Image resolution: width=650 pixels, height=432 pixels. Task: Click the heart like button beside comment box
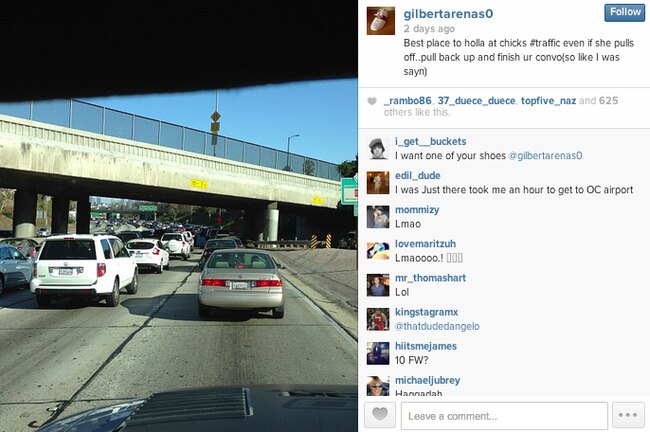tap(380, 415)
